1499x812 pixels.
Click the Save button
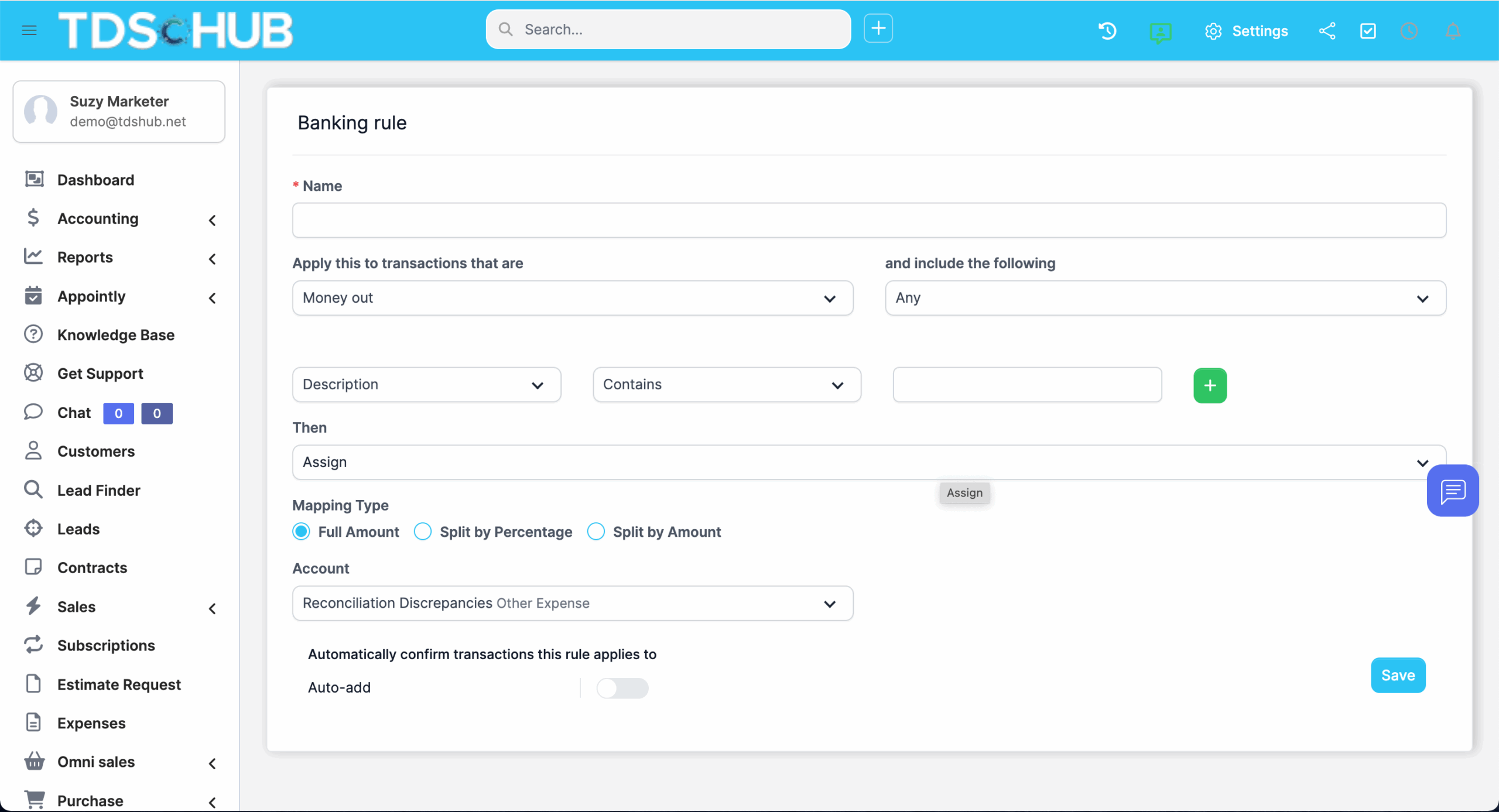[x=1398, y=675]
